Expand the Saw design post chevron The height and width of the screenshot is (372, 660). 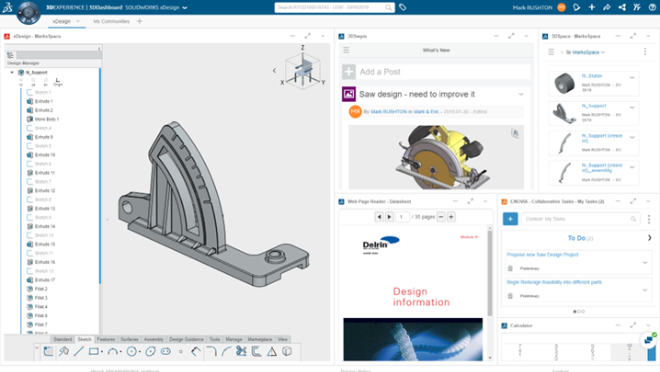tap(521, 94)
